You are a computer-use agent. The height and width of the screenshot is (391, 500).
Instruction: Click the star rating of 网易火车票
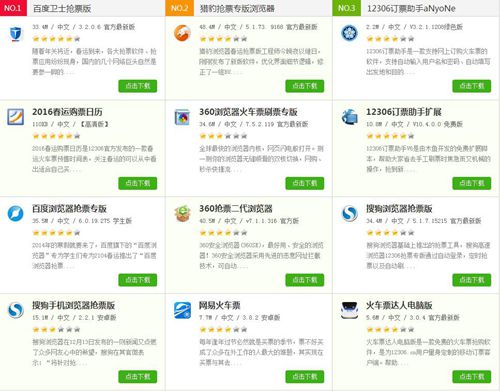pos(223,329)
